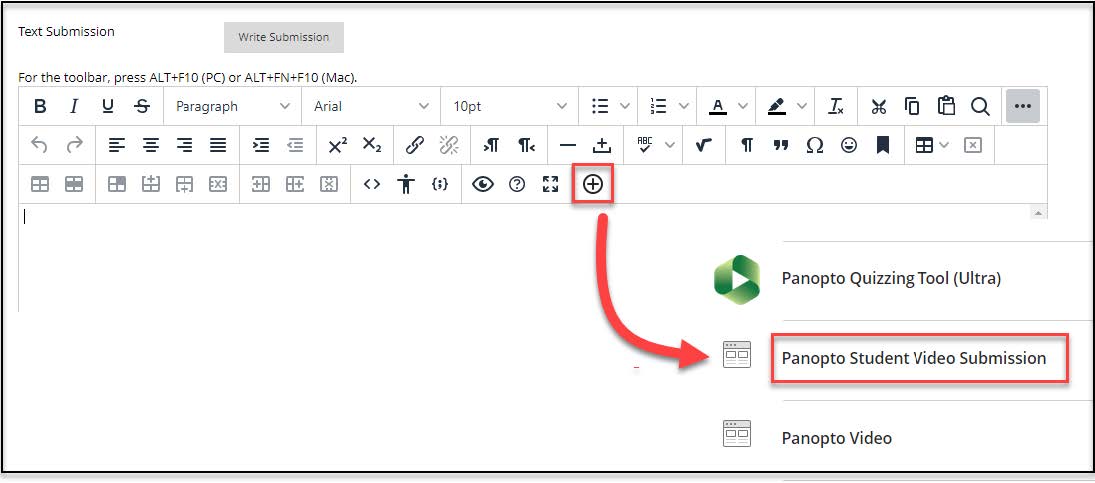Expand bullet list style options arrow

coord(625,106)
